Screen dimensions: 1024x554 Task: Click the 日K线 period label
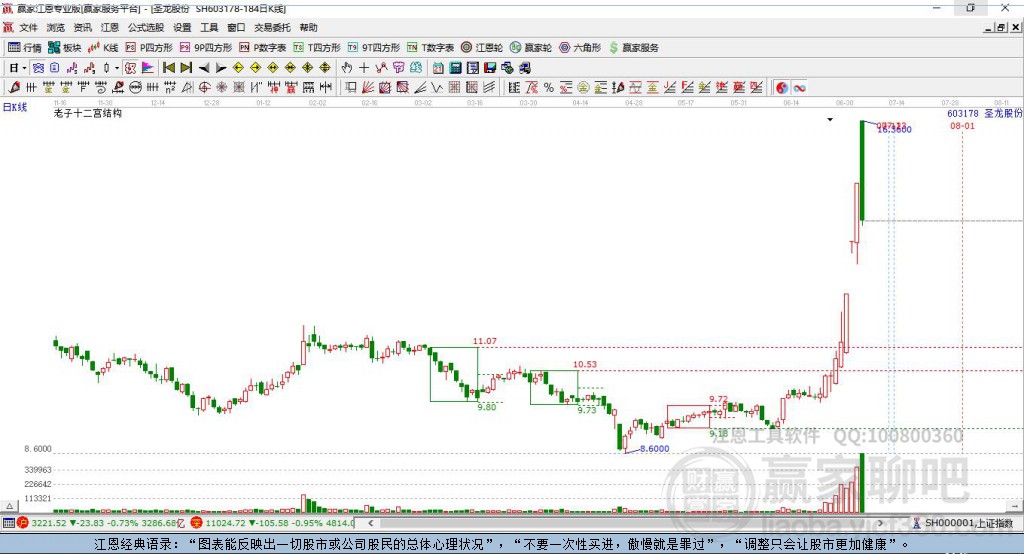[x=15, y=107]
